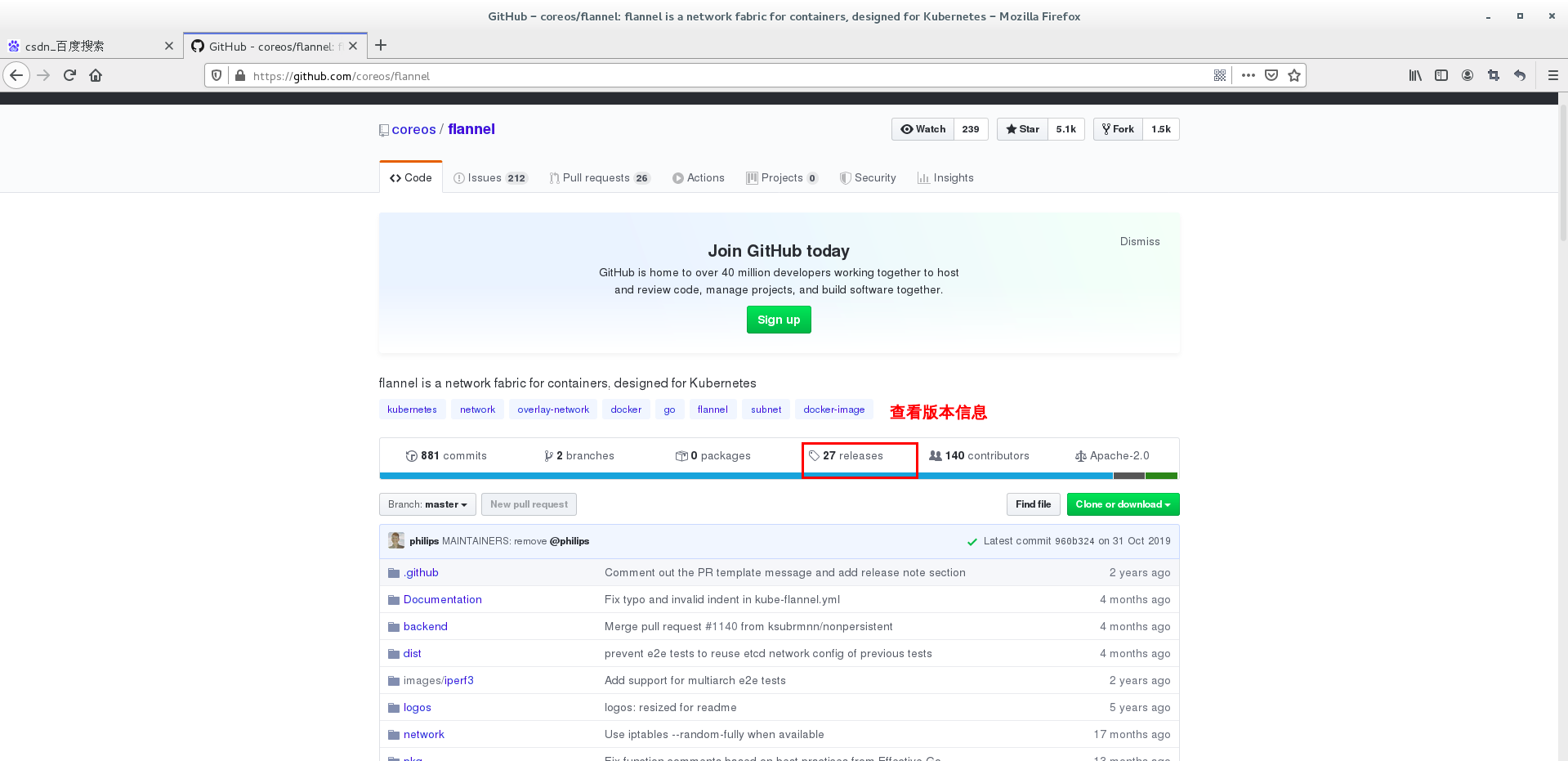View the 5.1k stargazers count
Image resolution: width=1568 pixels, height=761 pixels.
(1066, 129)
